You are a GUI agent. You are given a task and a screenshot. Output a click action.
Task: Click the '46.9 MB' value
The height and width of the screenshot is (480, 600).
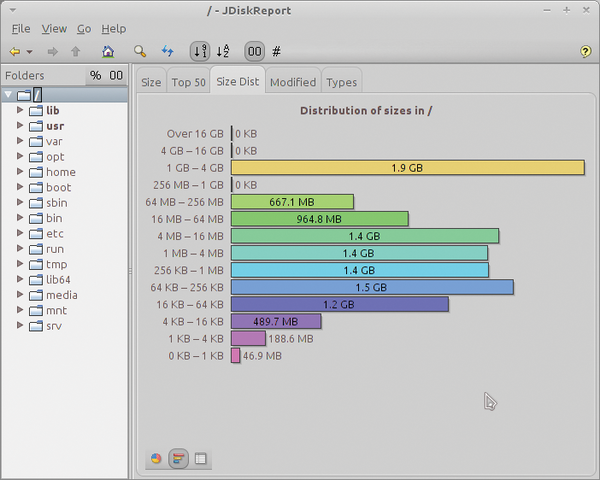tap(262, 356)
